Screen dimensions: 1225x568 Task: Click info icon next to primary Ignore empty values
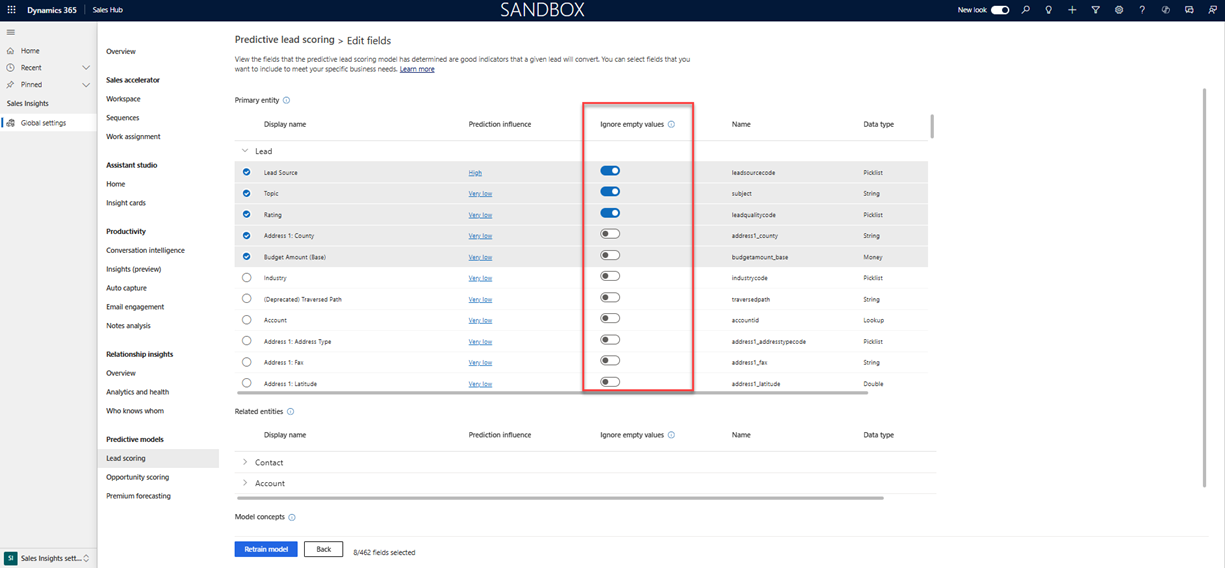(x=671, y=124)
